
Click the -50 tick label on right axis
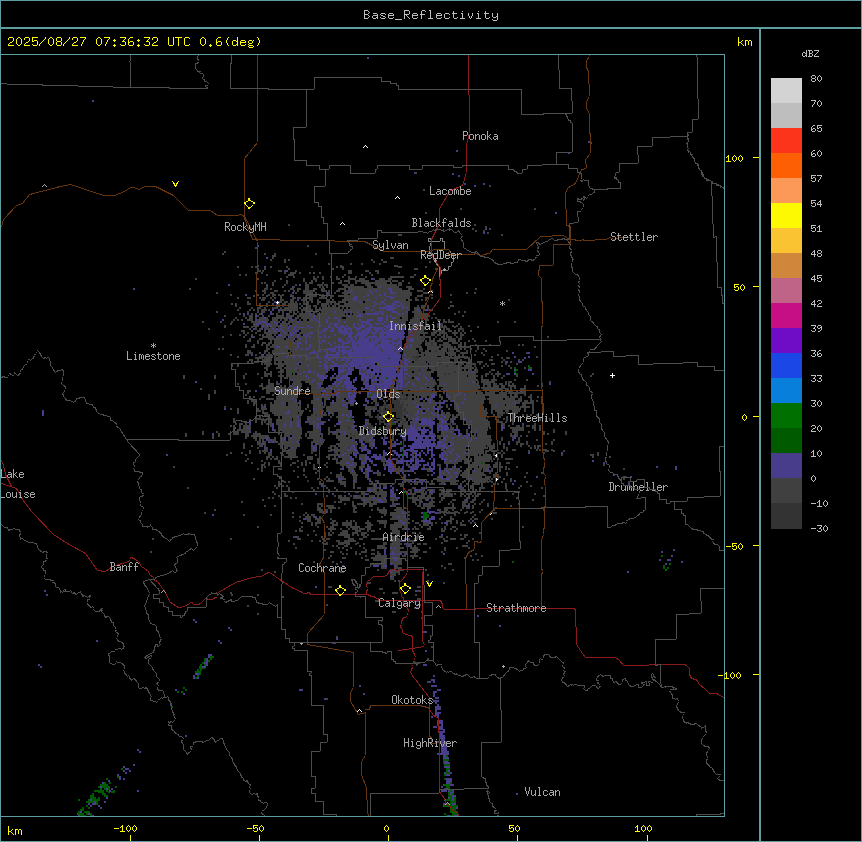click(x=734, y=546)
